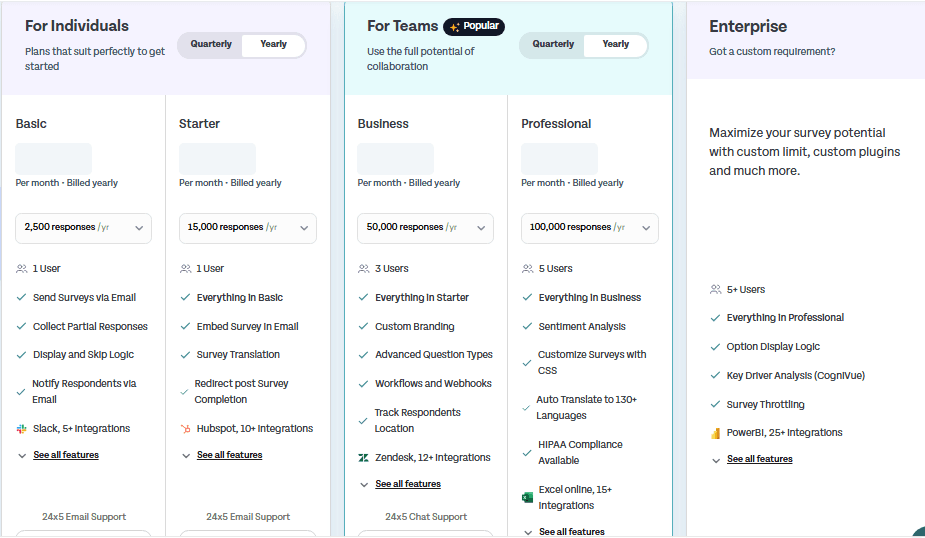
Task: Click the Enterprise heading
Action: (x=747, y=27)
